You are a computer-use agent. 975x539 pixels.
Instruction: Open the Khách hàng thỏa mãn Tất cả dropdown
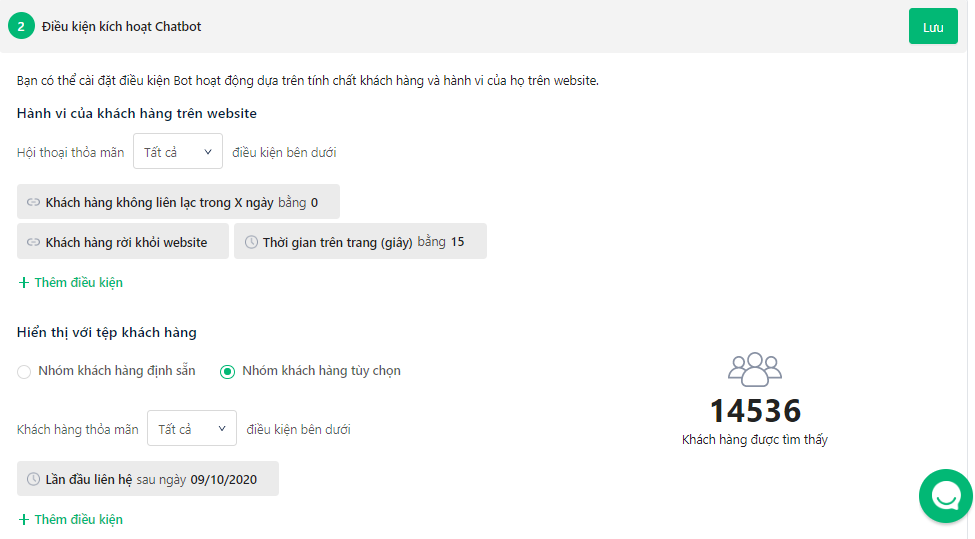point(192,428)
